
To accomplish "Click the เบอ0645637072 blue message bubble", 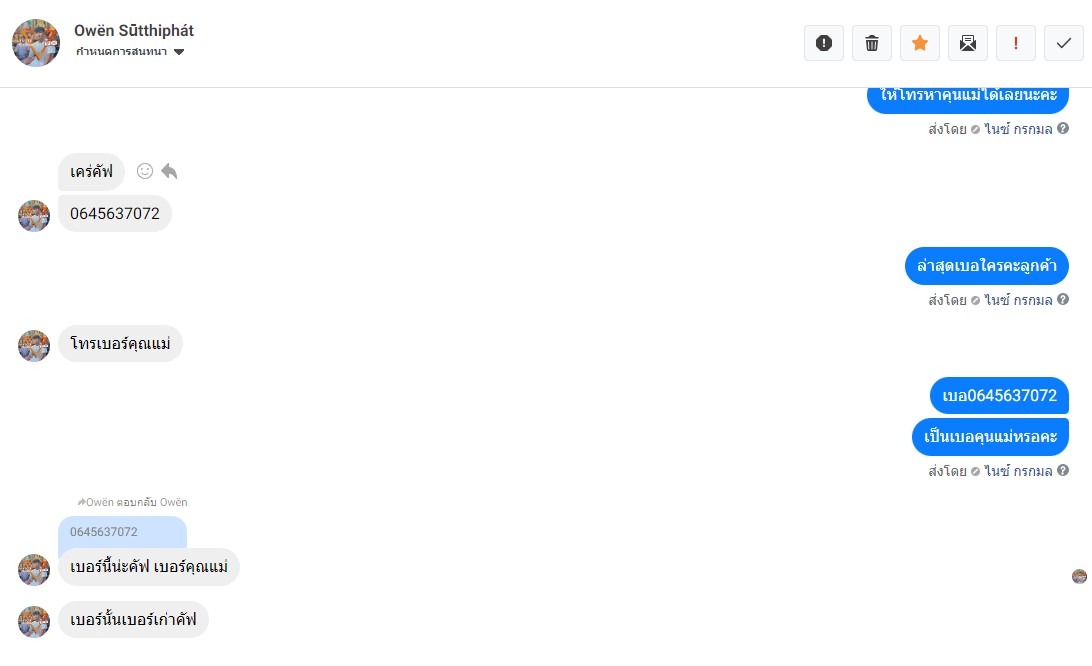I will [x=999, y=395].
